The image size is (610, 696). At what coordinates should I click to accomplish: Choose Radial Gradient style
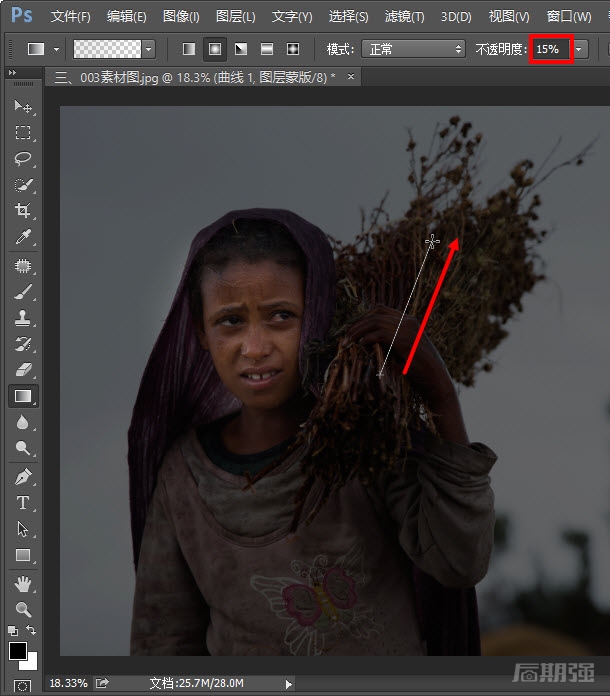click(215, 49)
